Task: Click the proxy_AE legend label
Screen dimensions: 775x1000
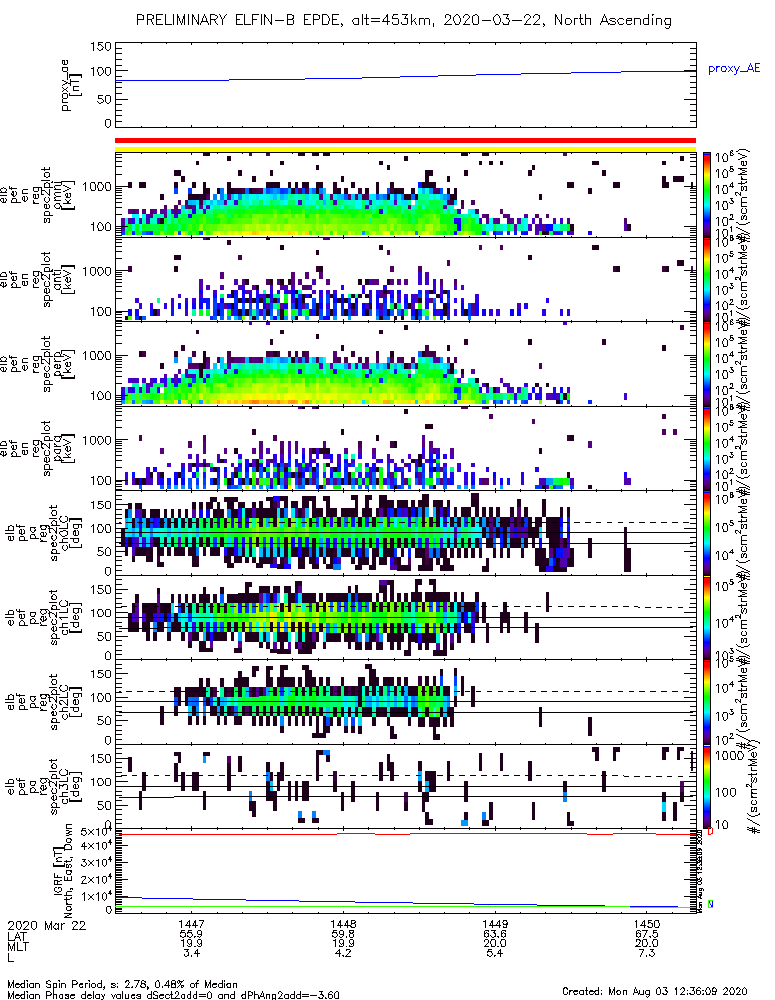Action: [734, 68]
